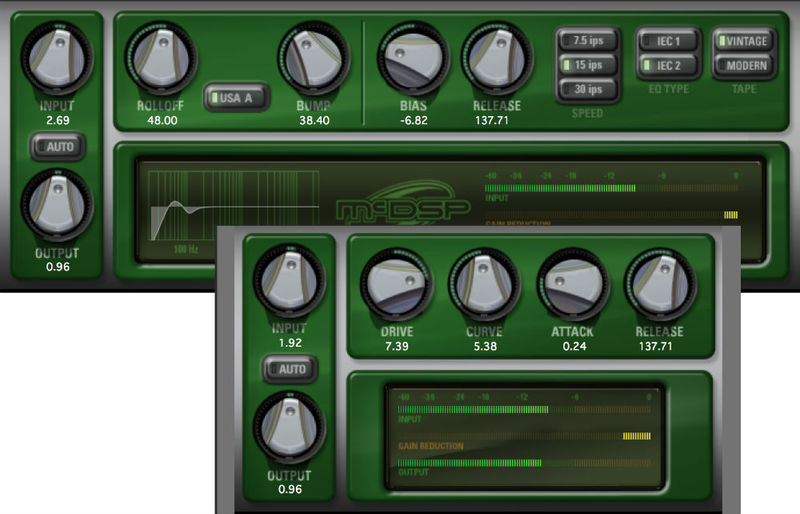This screenshot has height=514, width=800.
Task: Click the Gain Reduction meter in the compressor window
Action: pos(524,436)
